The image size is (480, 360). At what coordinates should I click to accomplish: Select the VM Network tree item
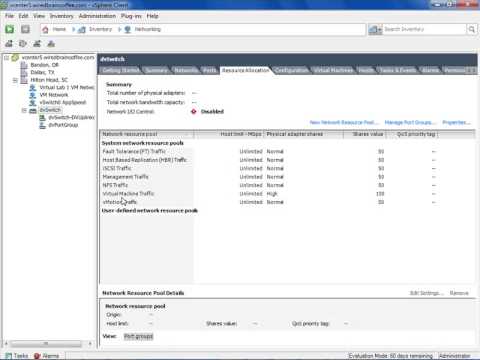[54, 95]
